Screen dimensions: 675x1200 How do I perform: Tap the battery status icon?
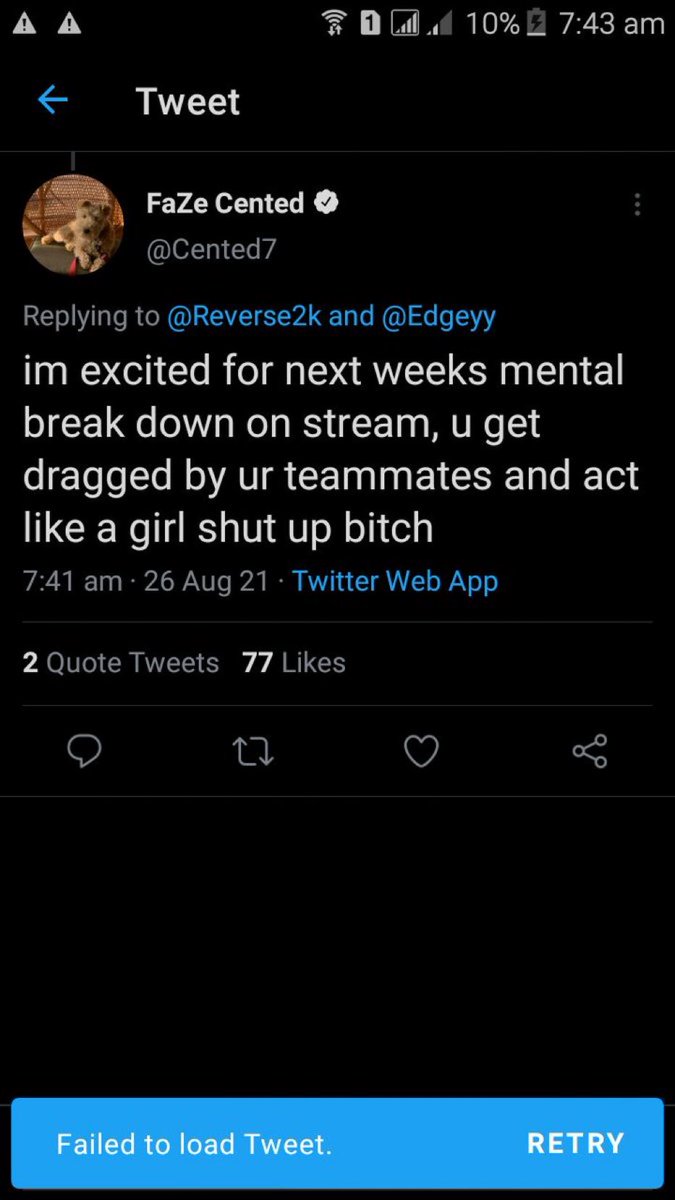537,24
